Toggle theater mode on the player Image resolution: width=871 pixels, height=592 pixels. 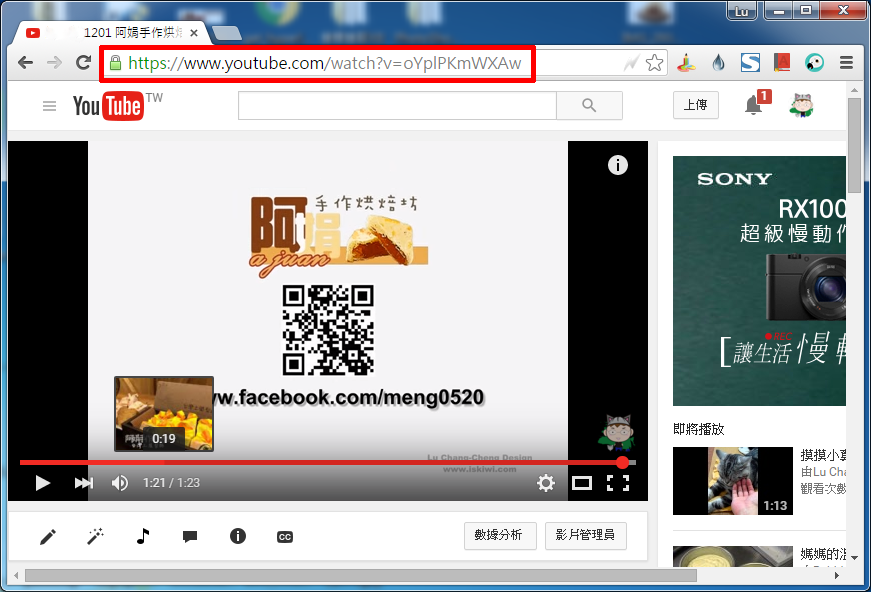(x=582, y=482)
